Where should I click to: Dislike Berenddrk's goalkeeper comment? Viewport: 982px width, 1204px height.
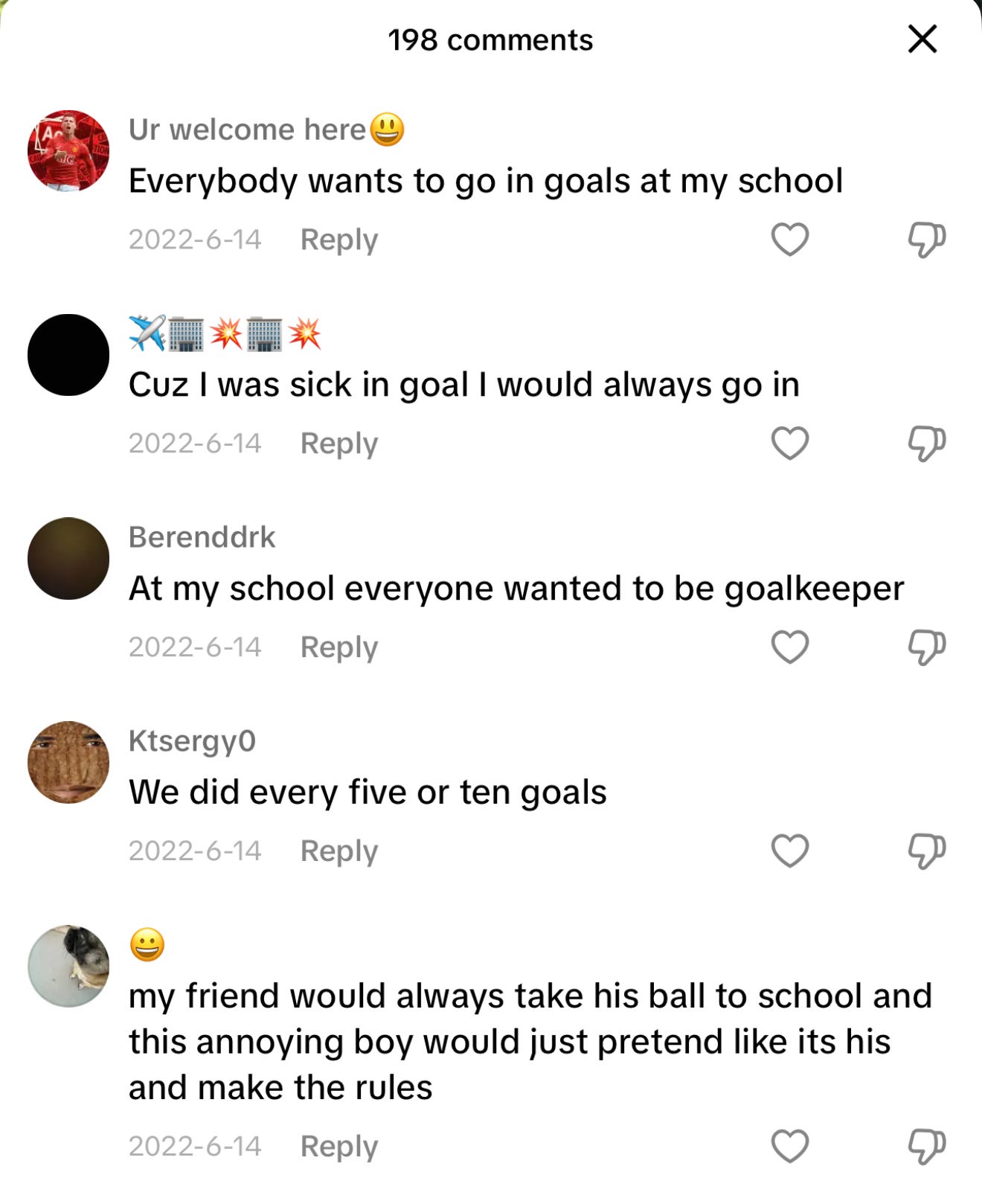click(926, 647)
